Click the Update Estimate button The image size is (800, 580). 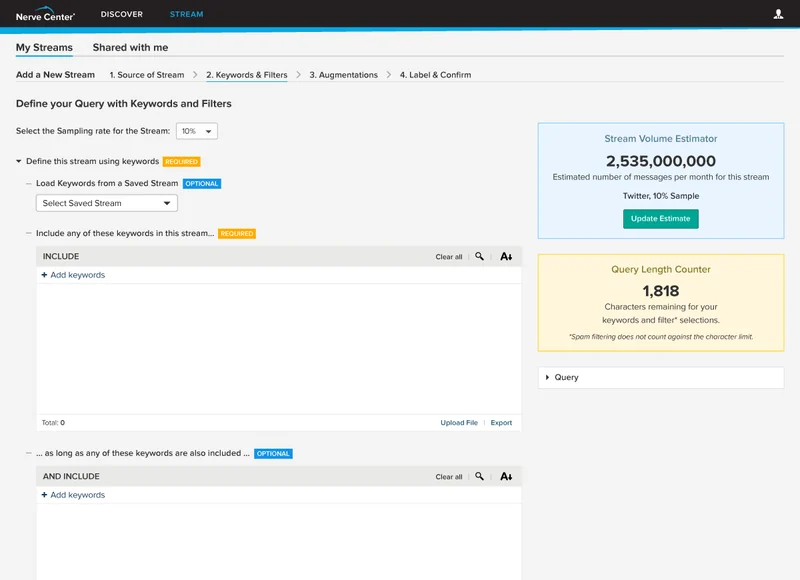[x=660, y=219]
